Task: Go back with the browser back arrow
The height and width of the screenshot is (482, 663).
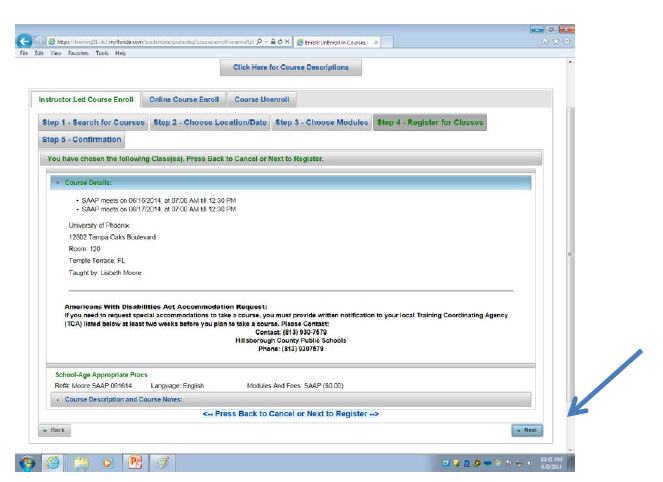Action: [24, 41]
